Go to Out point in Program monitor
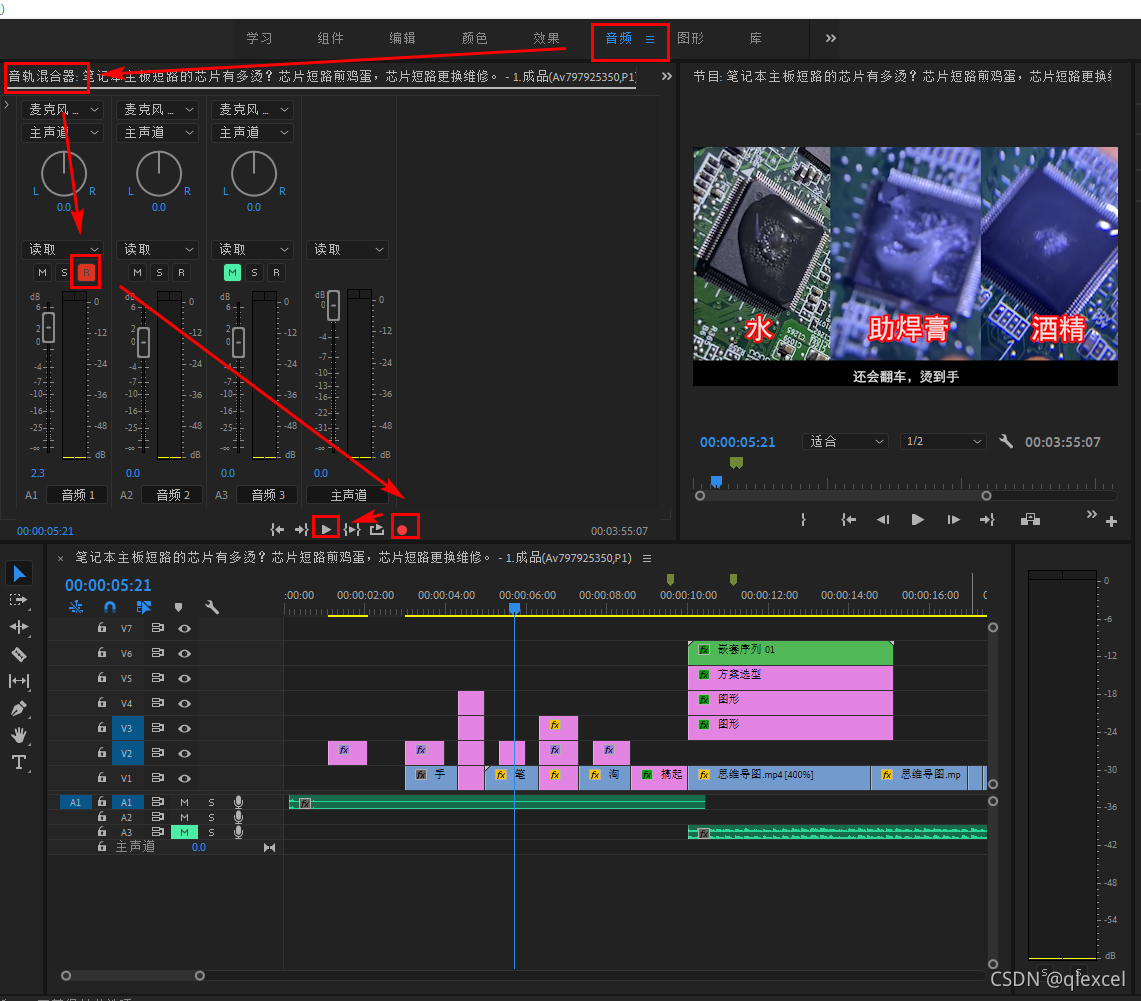This screenshot has height=1001, width=1141. click(987, 519)
